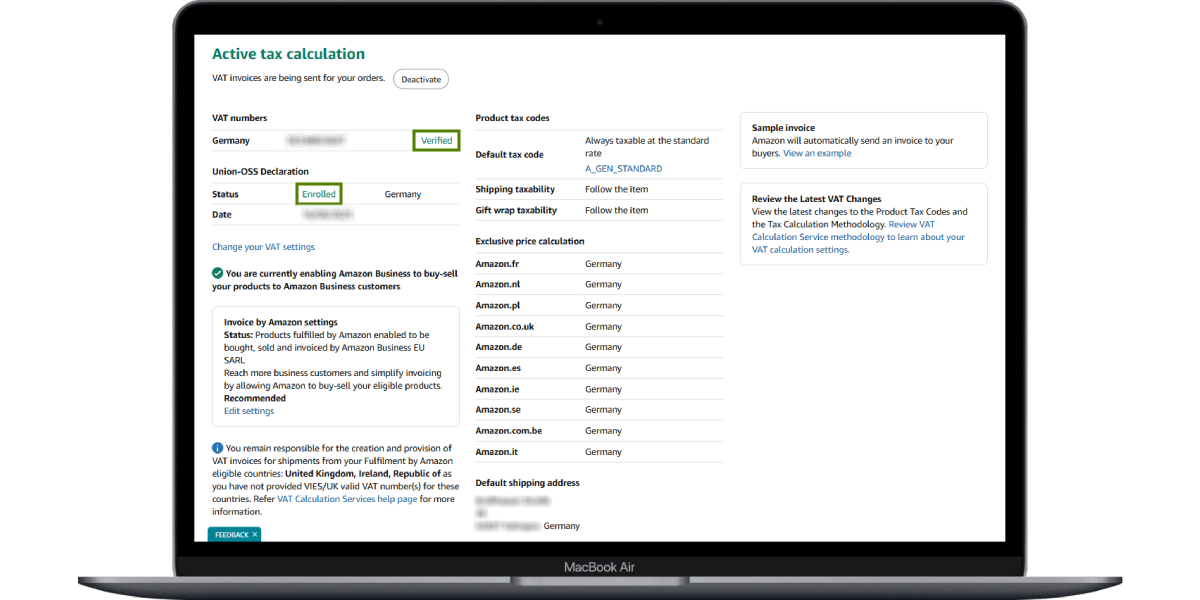Select the Amazon.ie marketplace row label

coord(497,389)
